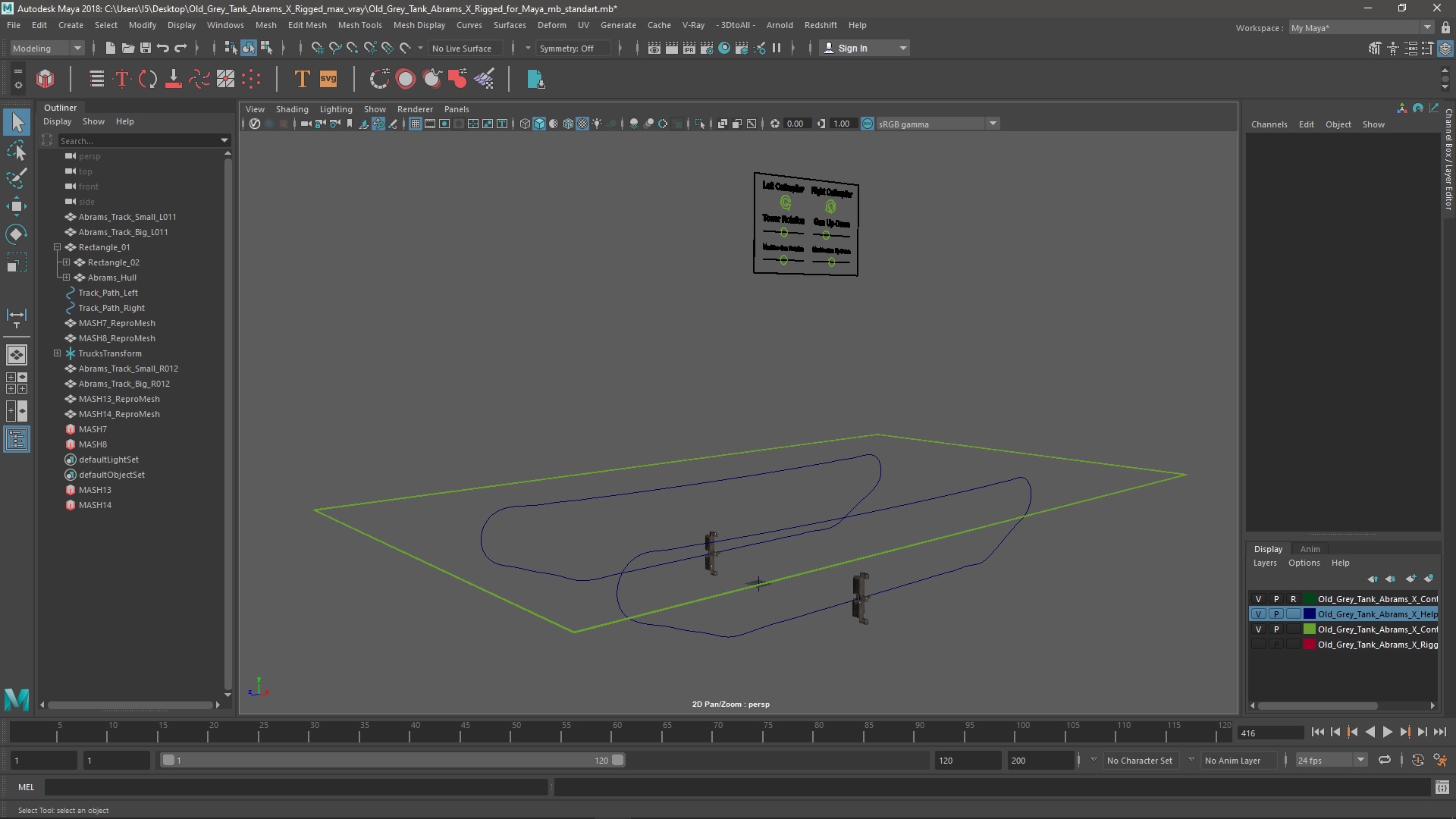
Task: Switch to the Anim layer tab
Action: click(1310, 549)
